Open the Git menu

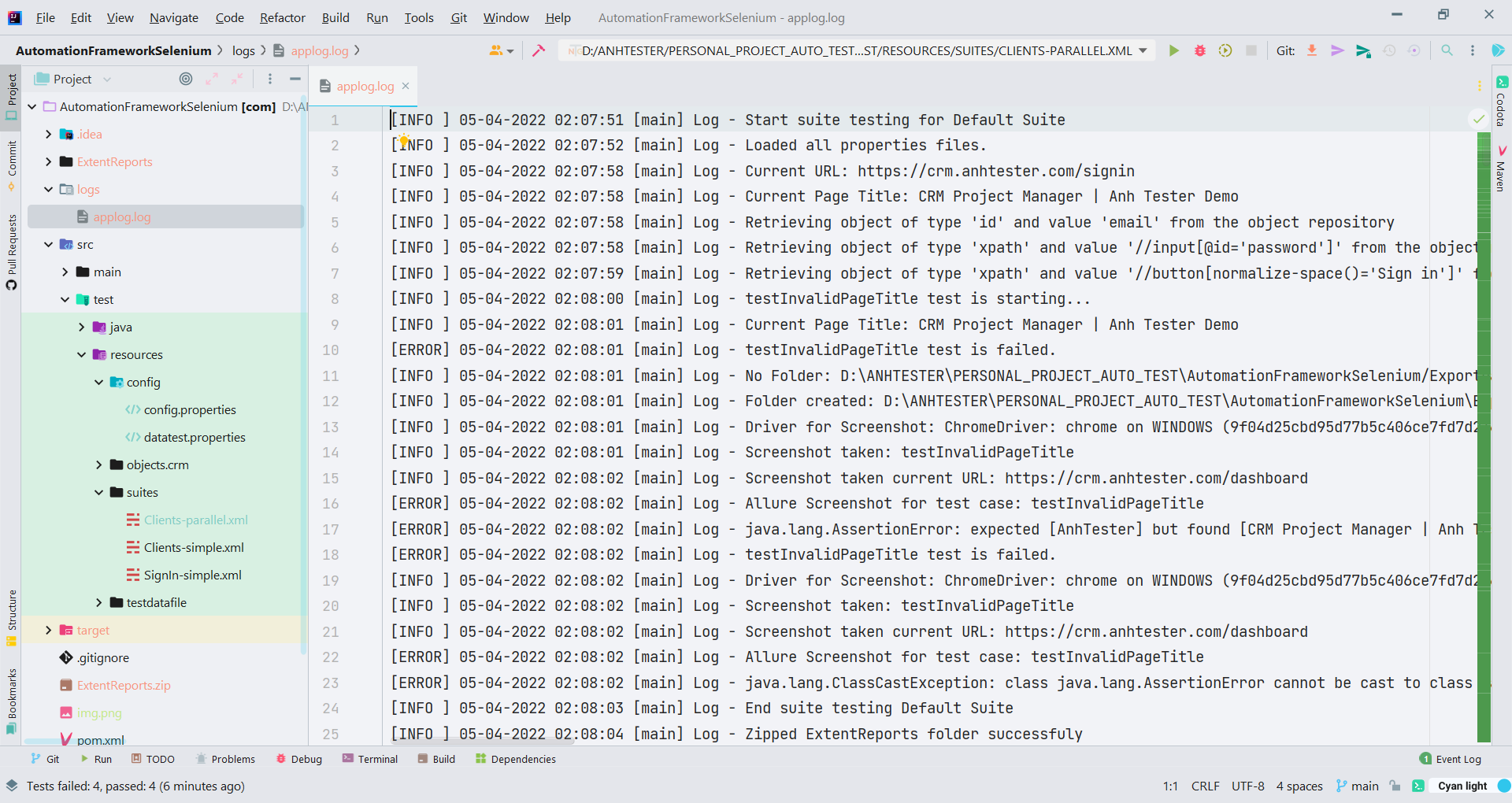click(459, 17)
